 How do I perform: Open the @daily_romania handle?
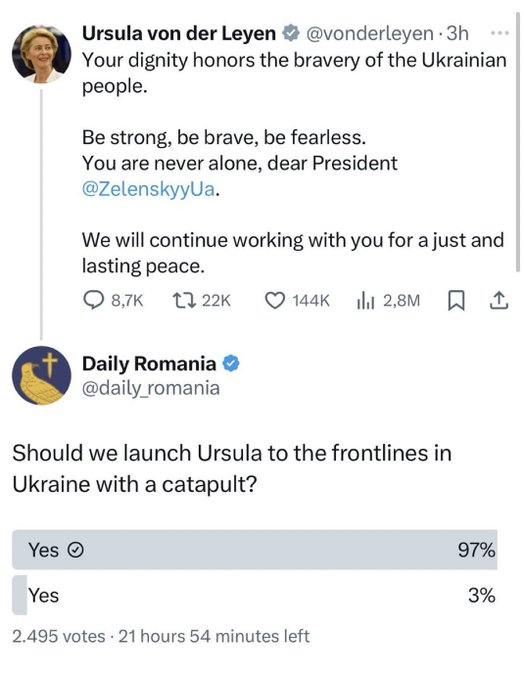[151, 388]
